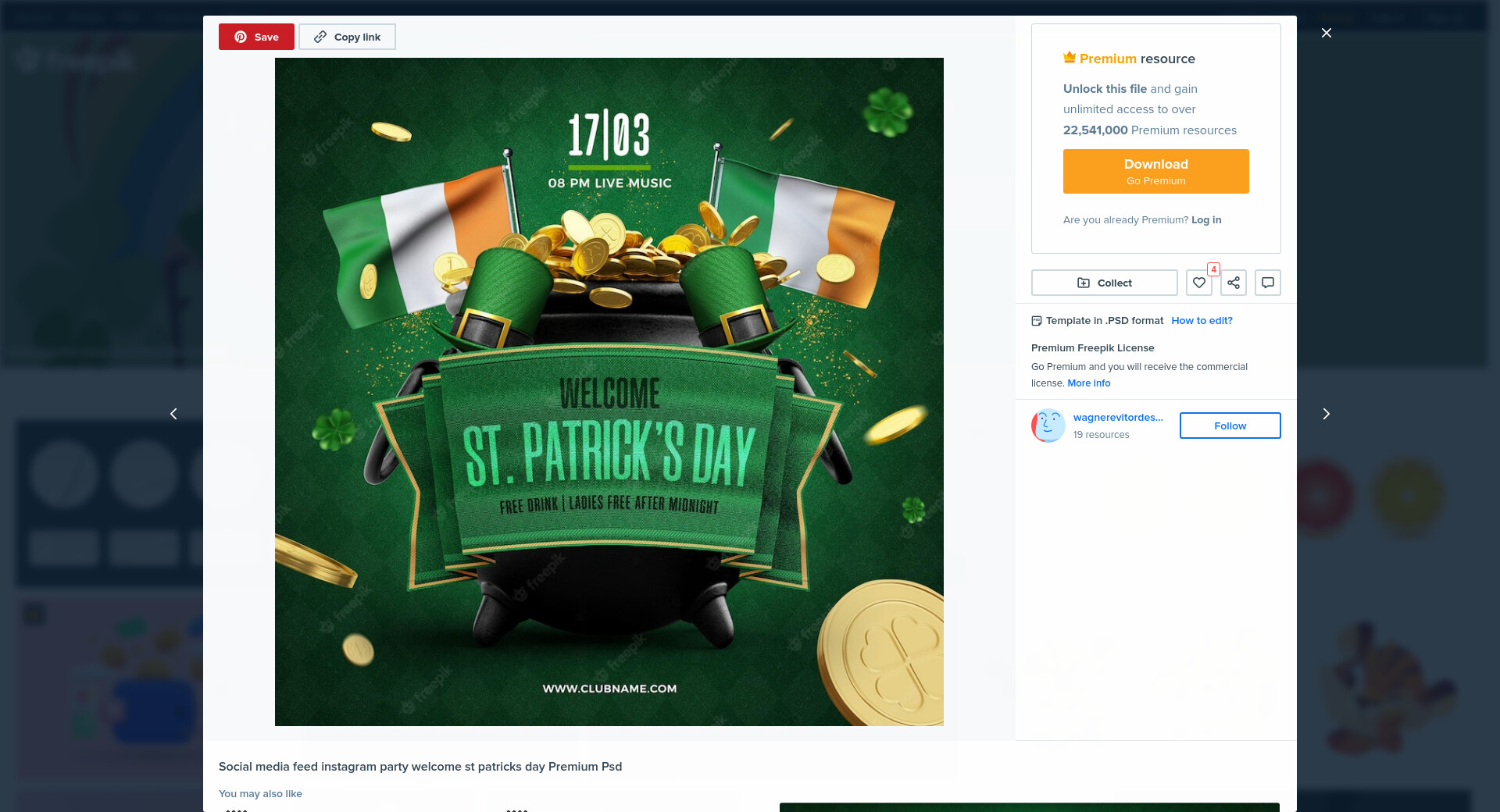Open More info about license

(1089, 383)
